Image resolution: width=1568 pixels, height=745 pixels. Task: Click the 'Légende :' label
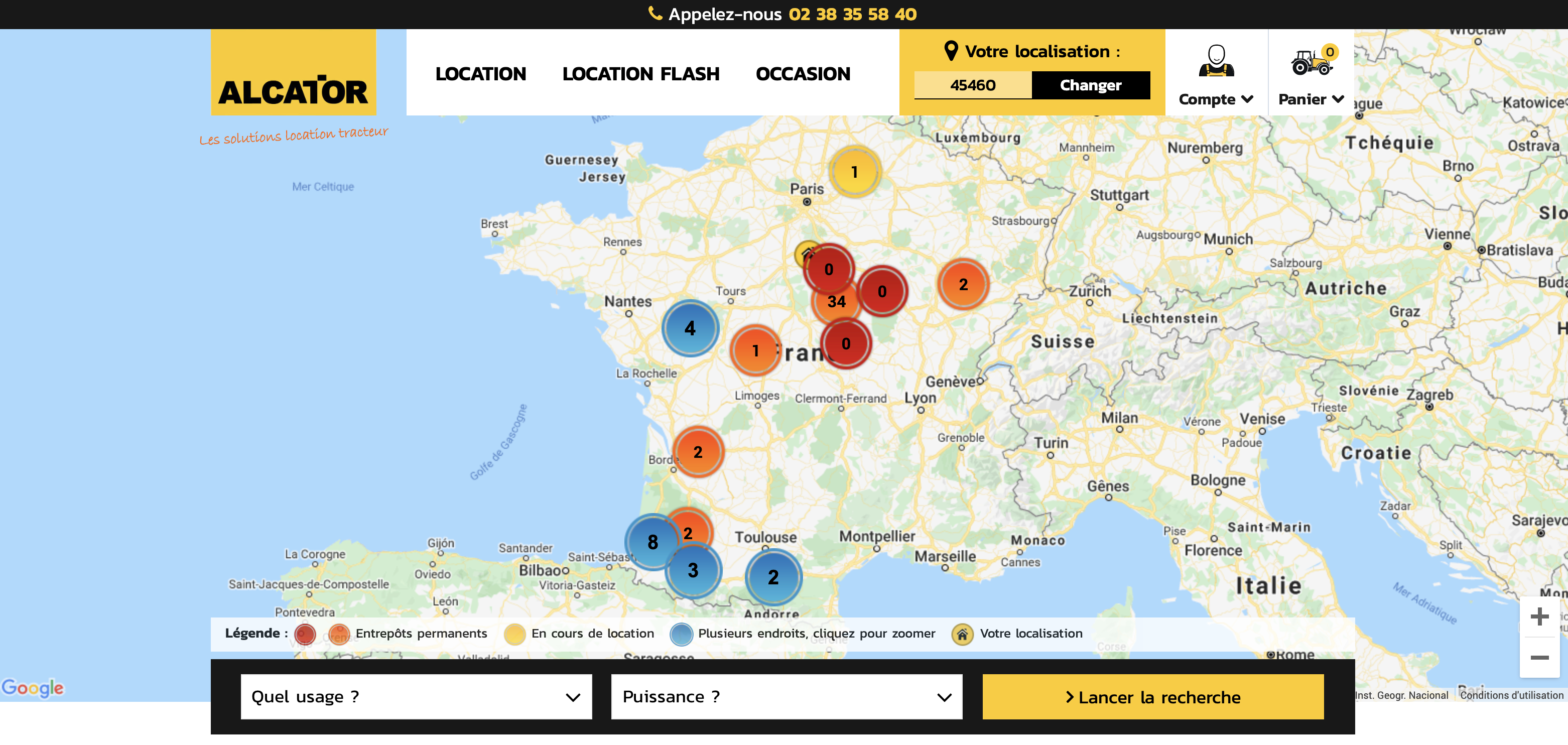256,633
